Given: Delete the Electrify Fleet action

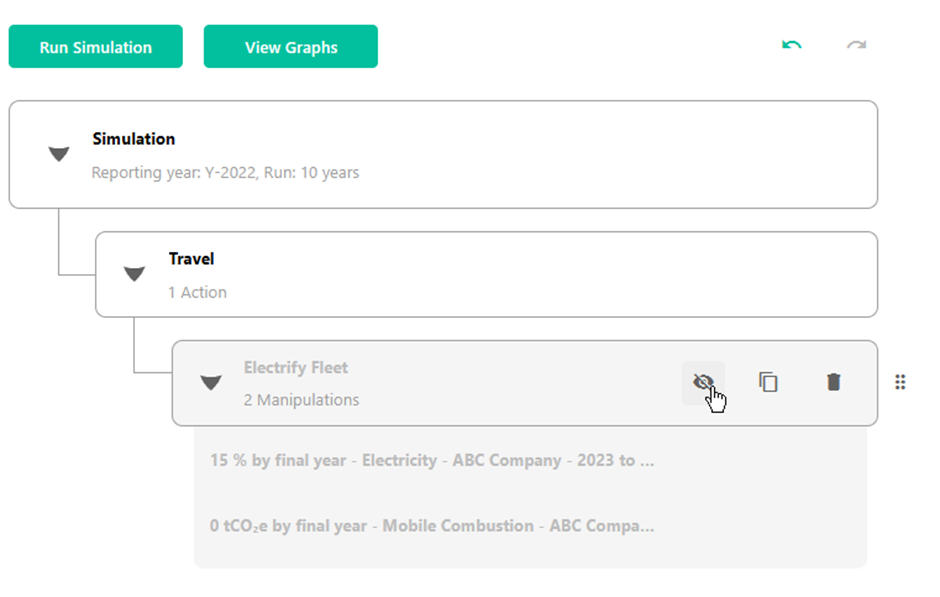Looking at the screenshot, I should 833,382.
